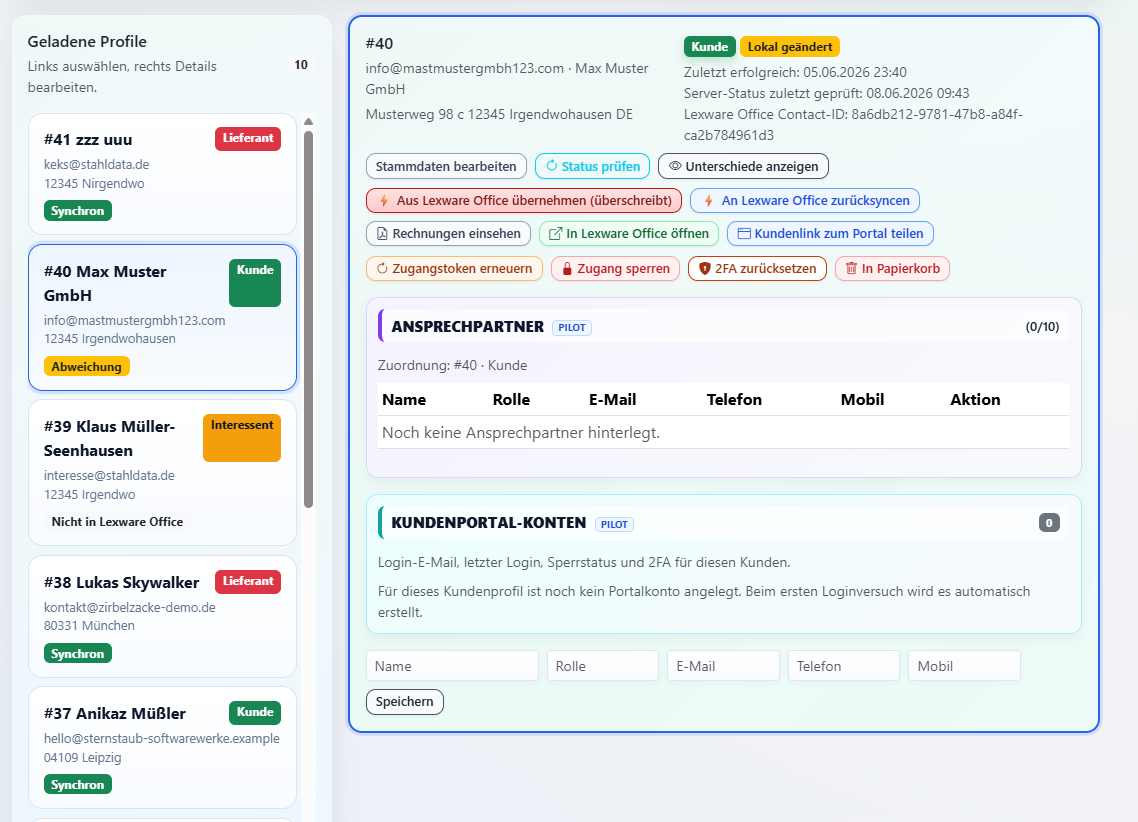Viewport: 1138px width, 822px height.
Task: Click Synchron badge on Anikaz Müßler card
Action: click(x=78, y=784)
